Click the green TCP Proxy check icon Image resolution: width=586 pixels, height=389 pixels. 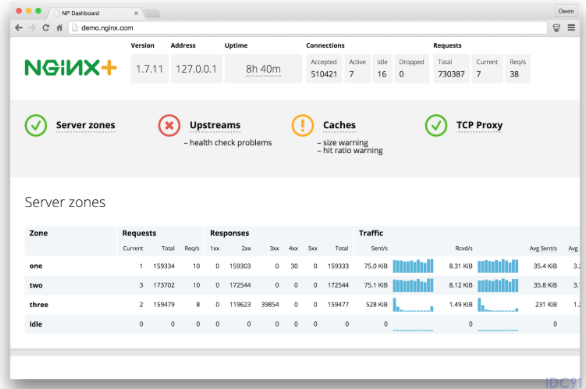coord(436,126)
